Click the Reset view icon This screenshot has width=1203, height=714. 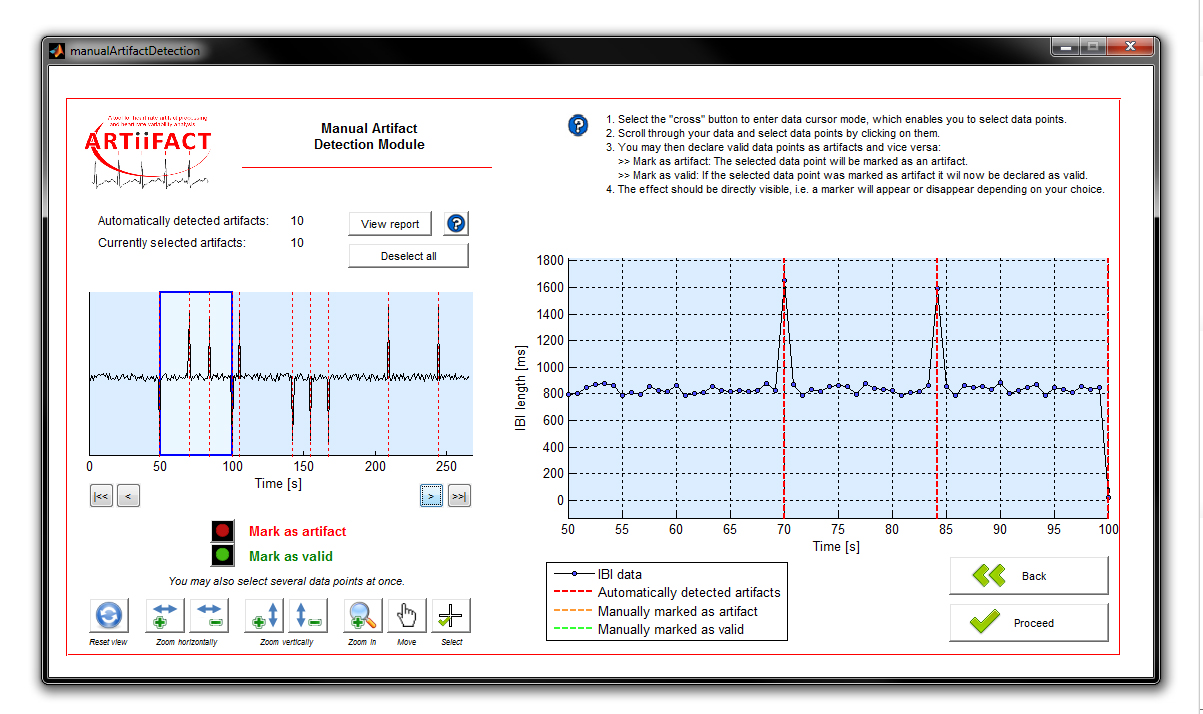tap(109, 616)
